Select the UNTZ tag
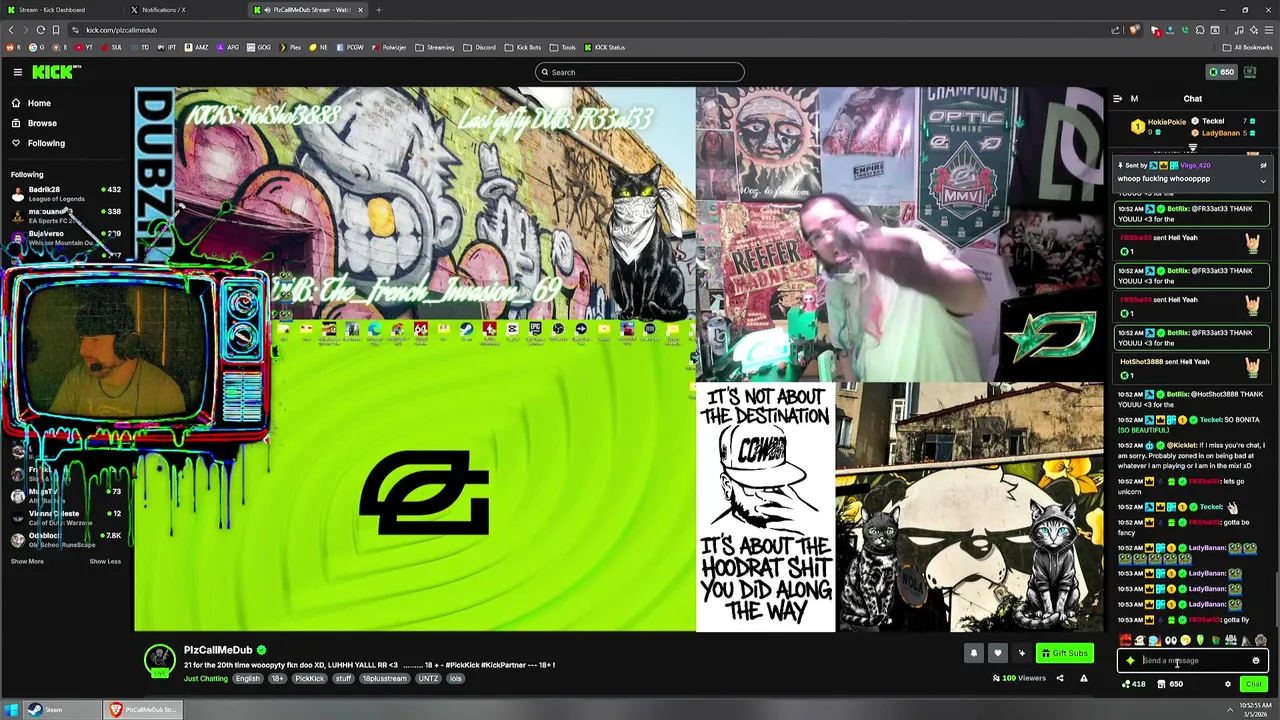The height and width of the screenshot is (720, 1280). click(428, 678)
